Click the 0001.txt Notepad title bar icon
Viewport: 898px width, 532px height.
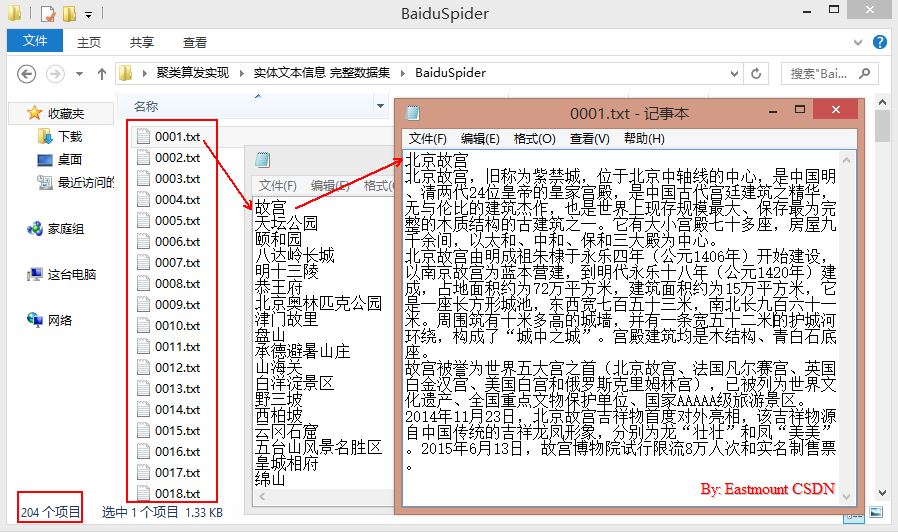(x=413, y=113)
